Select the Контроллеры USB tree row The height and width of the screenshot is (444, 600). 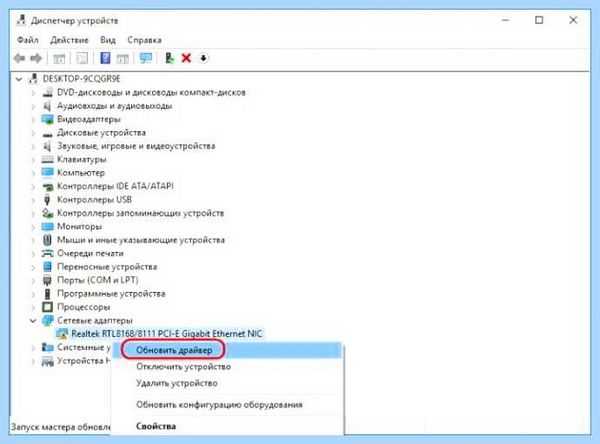(x=94, y=199)
